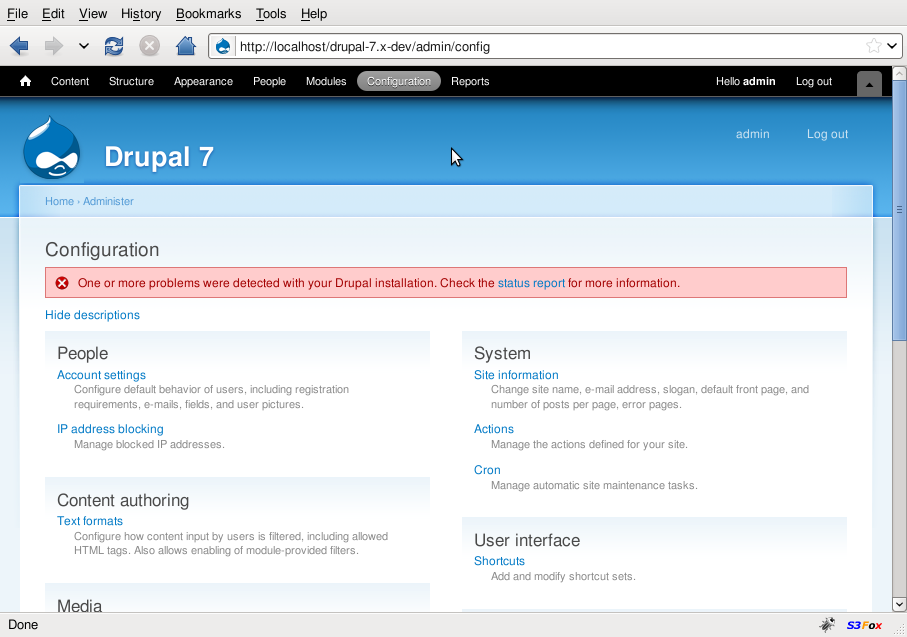Click Administer in the breadcrumb

coord(108,201)
